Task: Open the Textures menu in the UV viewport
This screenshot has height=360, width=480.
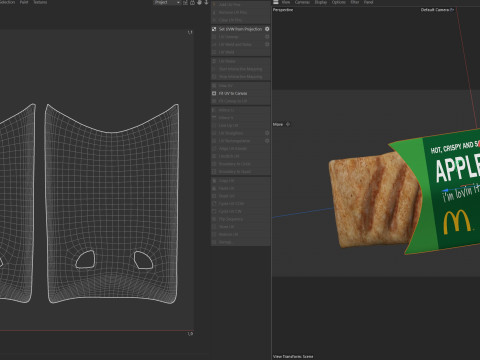Action: pyautogui.click(x=40, y=2)
